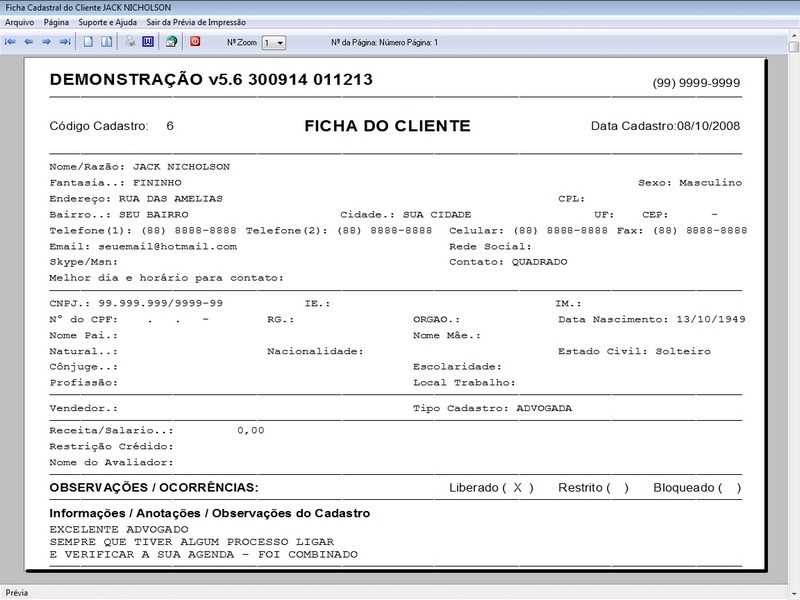The width and height of the screenshot is (800, 600).
Task: Advance to the next page
Action: [x=46, y=42]
